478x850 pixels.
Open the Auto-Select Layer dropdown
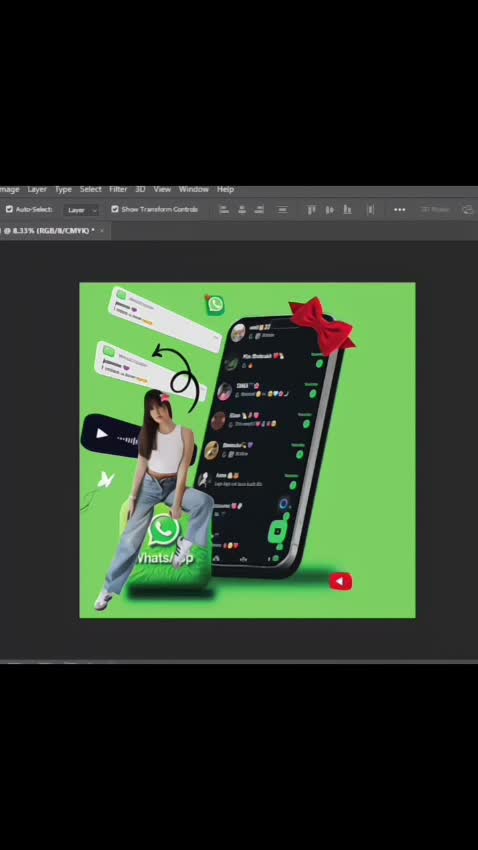[x=81, y=210]
